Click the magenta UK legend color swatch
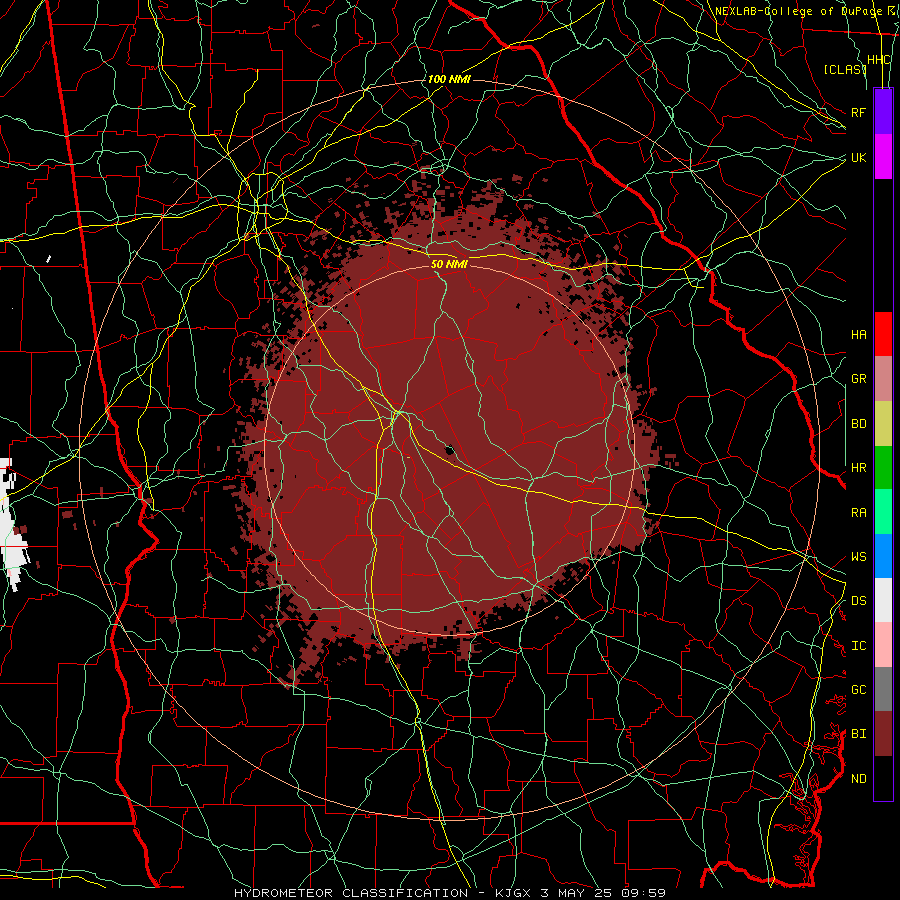 (x=883, y=157)
